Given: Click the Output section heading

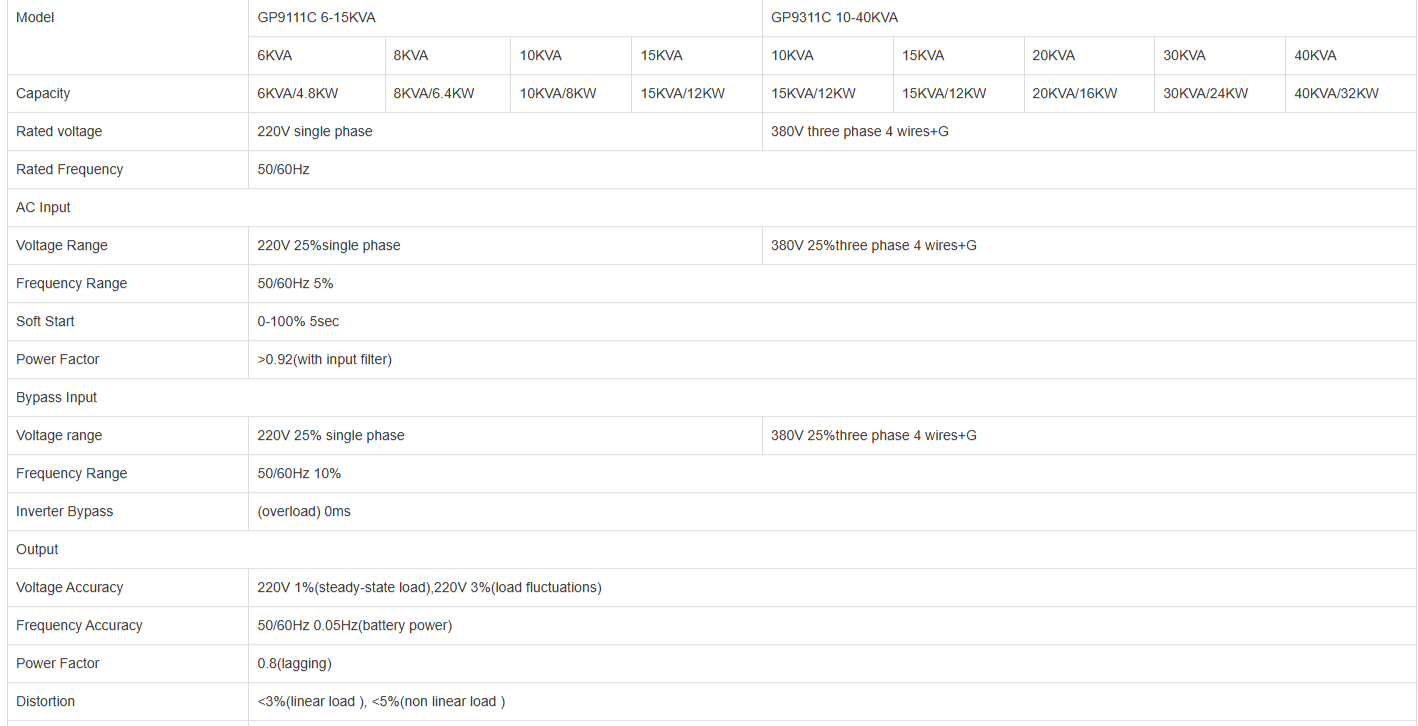Looking at the screenshot, I should (38, 550).
